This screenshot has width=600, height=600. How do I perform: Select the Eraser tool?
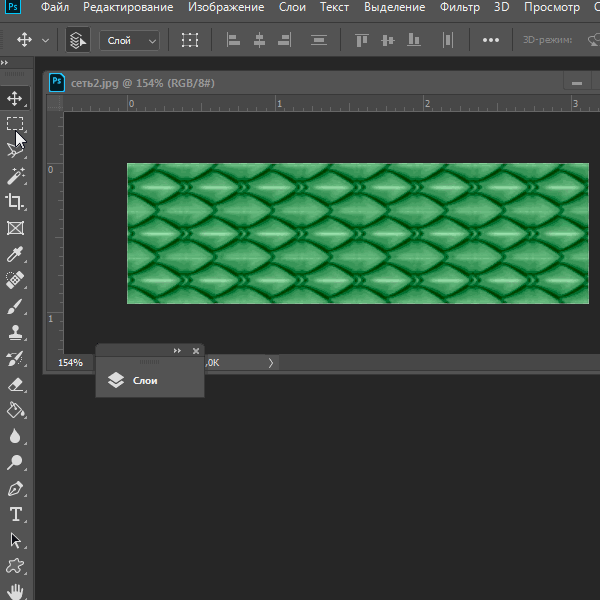[15, 384]
